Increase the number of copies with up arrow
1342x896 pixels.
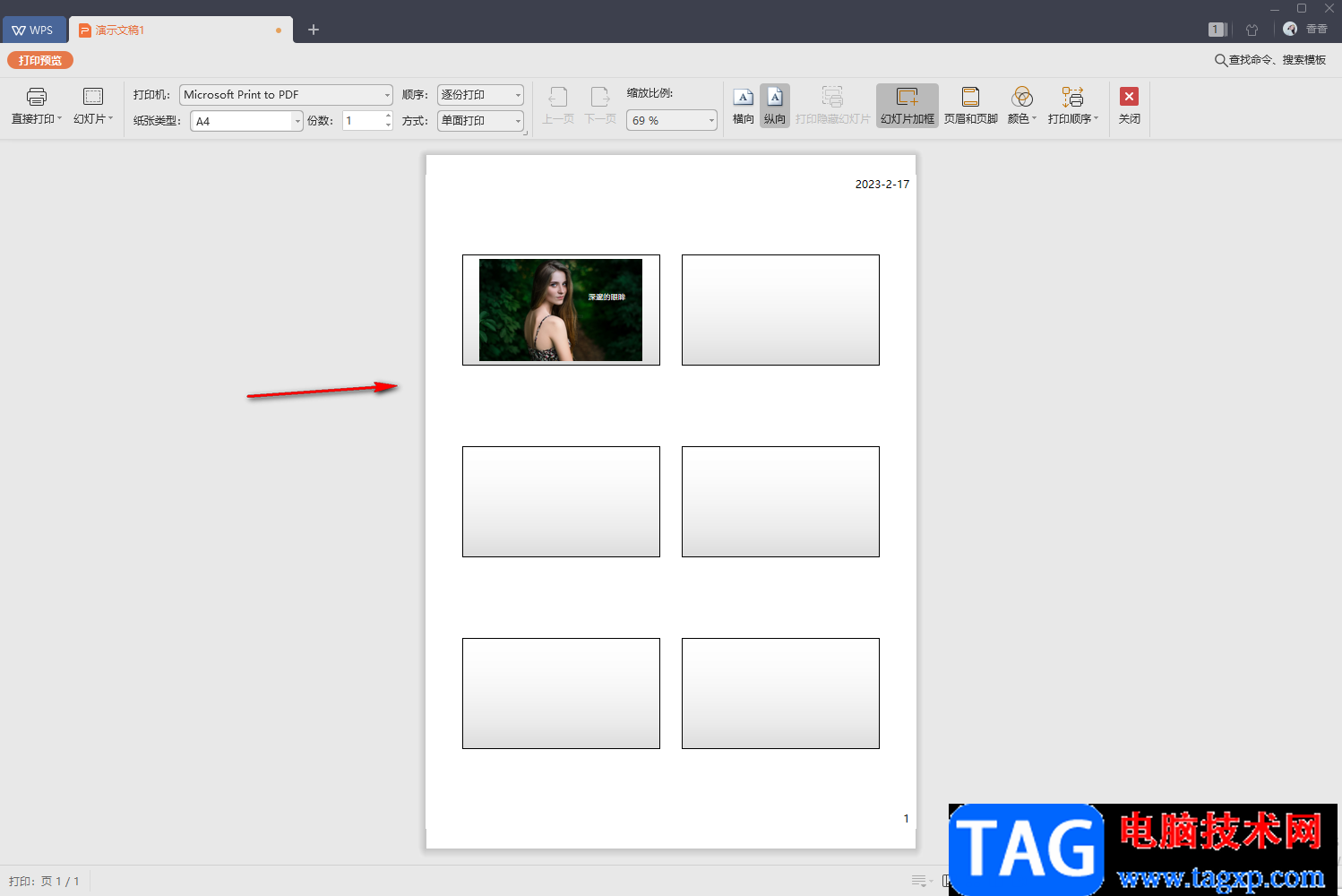click(x=388, y=116)
